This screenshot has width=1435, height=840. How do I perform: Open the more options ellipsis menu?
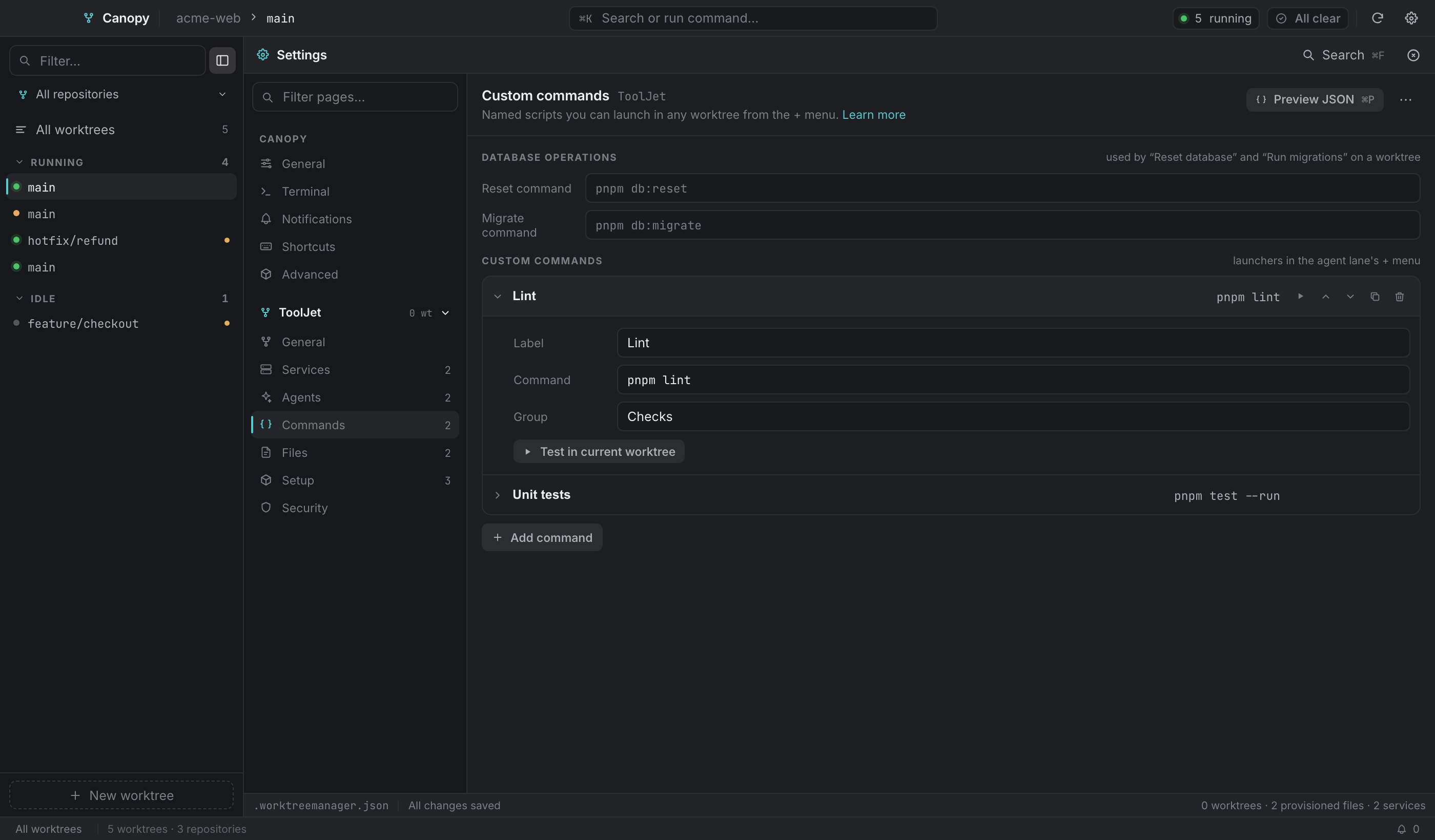pyautogui.click(x=1405, y=99)
